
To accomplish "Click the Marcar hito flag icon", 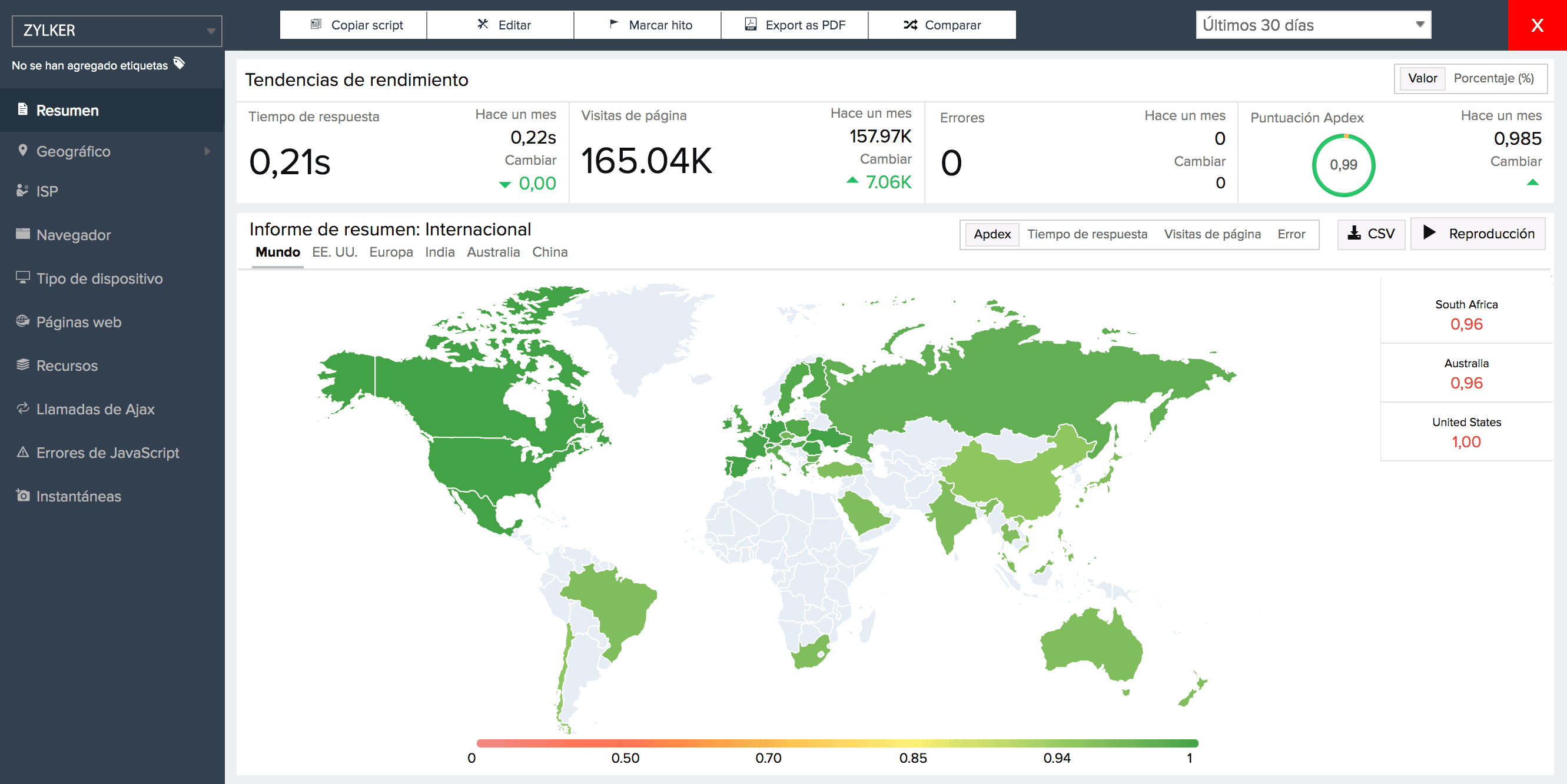I will [x=614, y=24].
